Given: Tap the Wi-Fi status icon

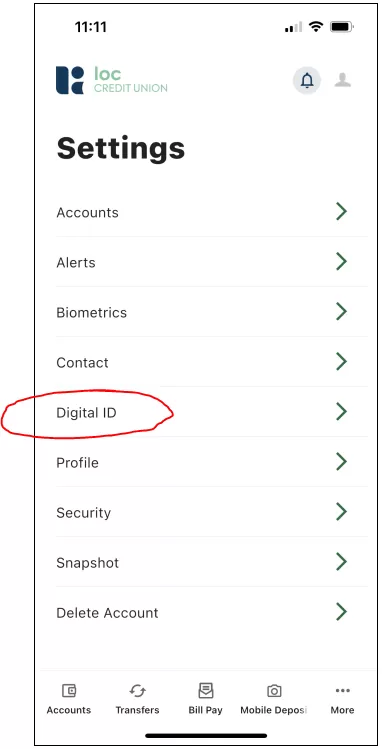Looking at the screenshot, I should [x=316, y=27].
